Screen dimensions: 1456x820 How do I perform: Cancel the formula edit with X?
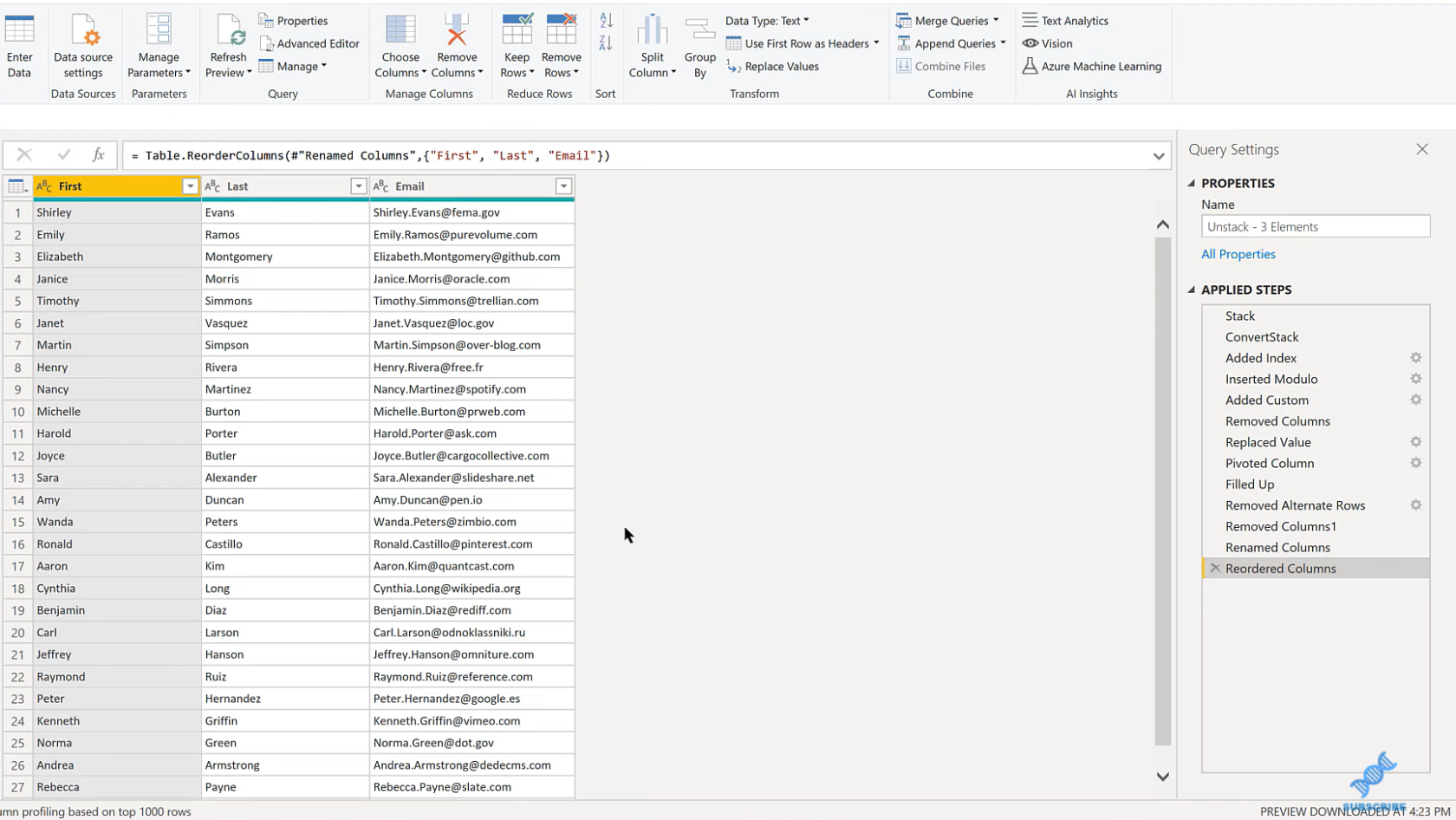pos(24,155)
